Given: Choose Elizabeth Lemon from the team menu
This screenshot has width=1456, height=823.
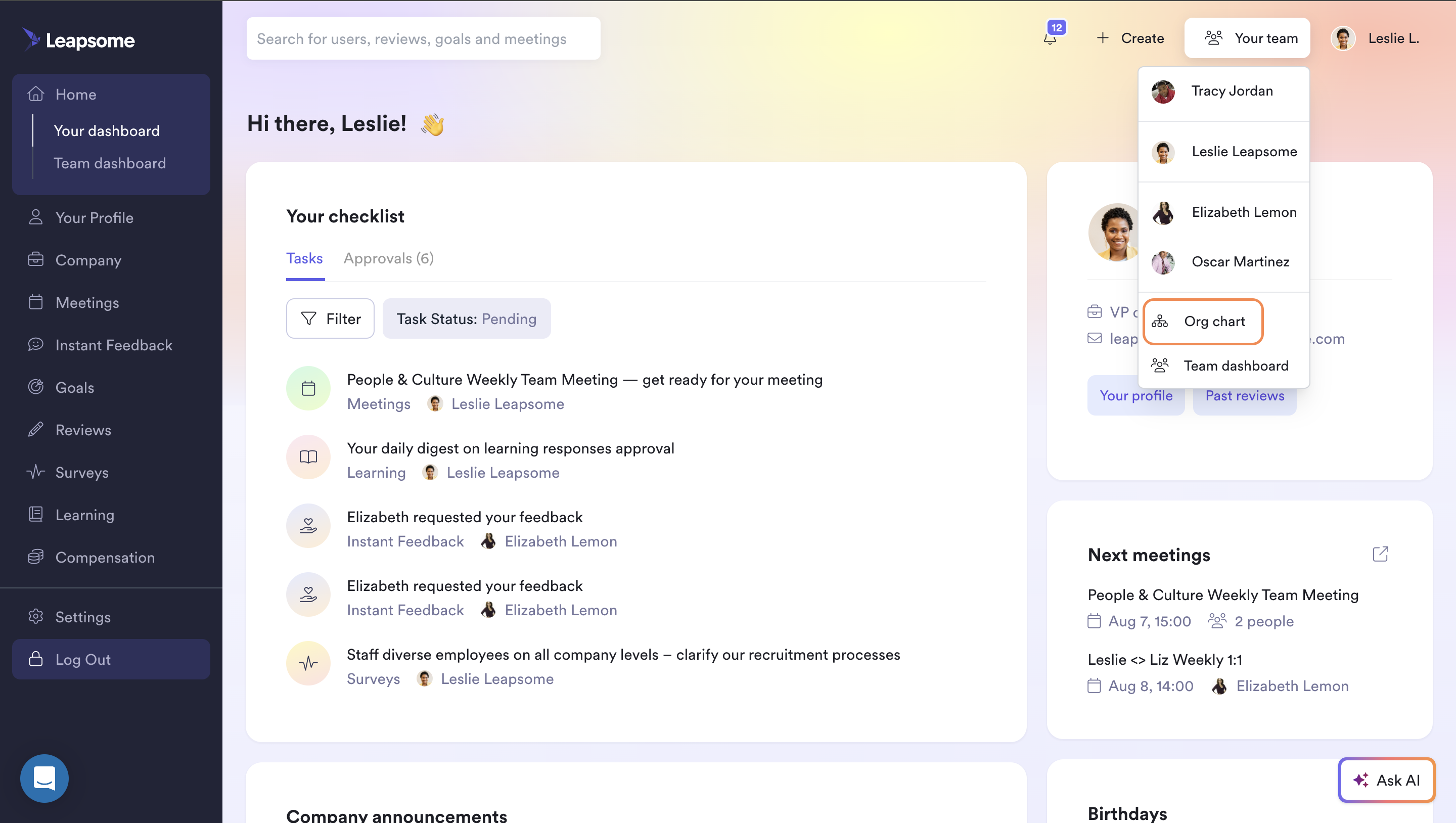Looking at the screenshot, I should point(1223,212).
